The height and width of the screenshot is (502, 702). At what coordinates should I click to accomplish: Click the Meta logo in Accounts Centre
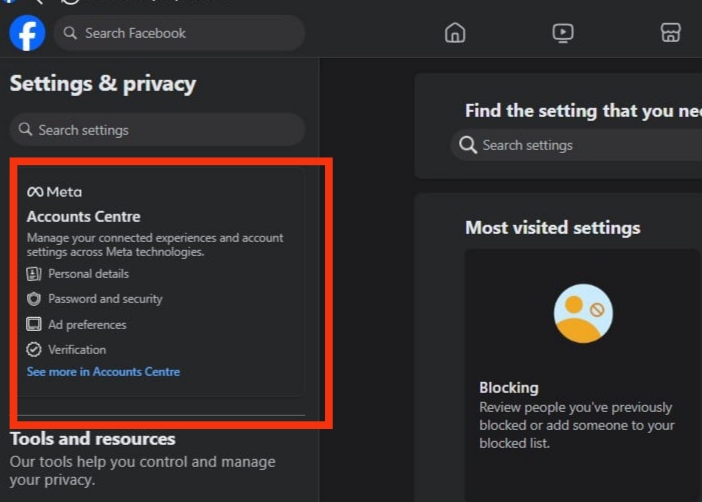coord(55,192)
